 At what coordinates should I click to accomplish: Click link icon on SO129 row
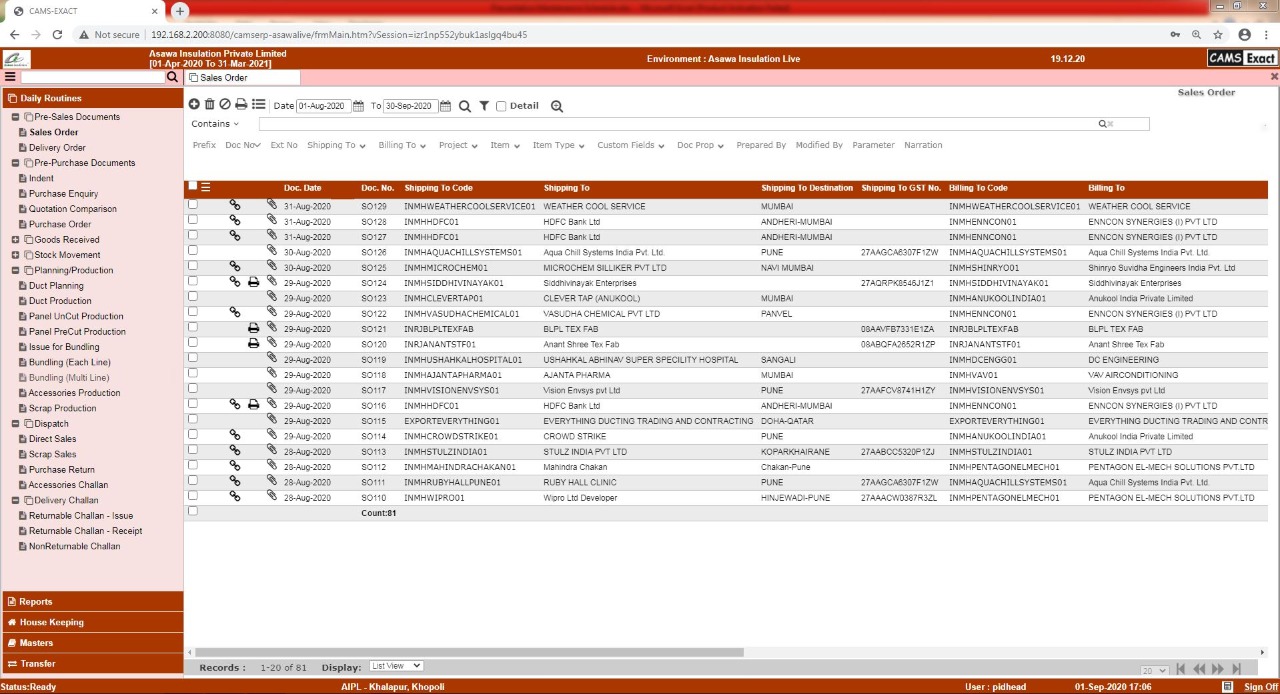click(235, 206)
